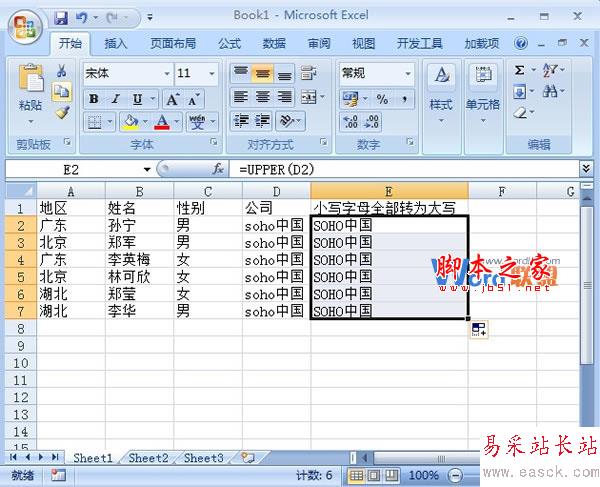Click the Cut scissors icon
Image resolution: width=600 pixels, height=487 pixels.
[x=61, y=71]
